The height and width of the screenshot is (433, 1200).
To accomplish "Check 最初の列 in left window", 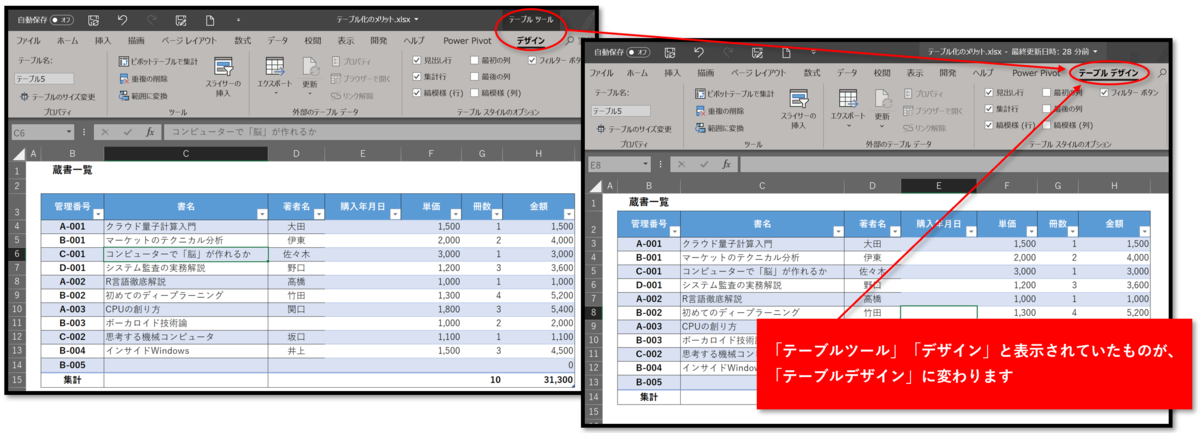I will tap(473, 60).
